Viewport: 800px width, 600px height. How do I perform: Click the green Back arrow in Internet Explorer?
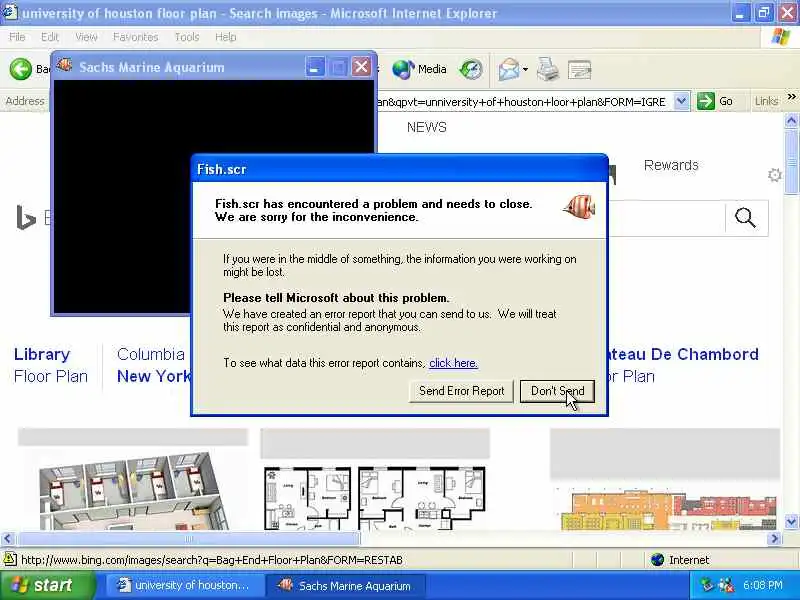(x=20, y=69)
